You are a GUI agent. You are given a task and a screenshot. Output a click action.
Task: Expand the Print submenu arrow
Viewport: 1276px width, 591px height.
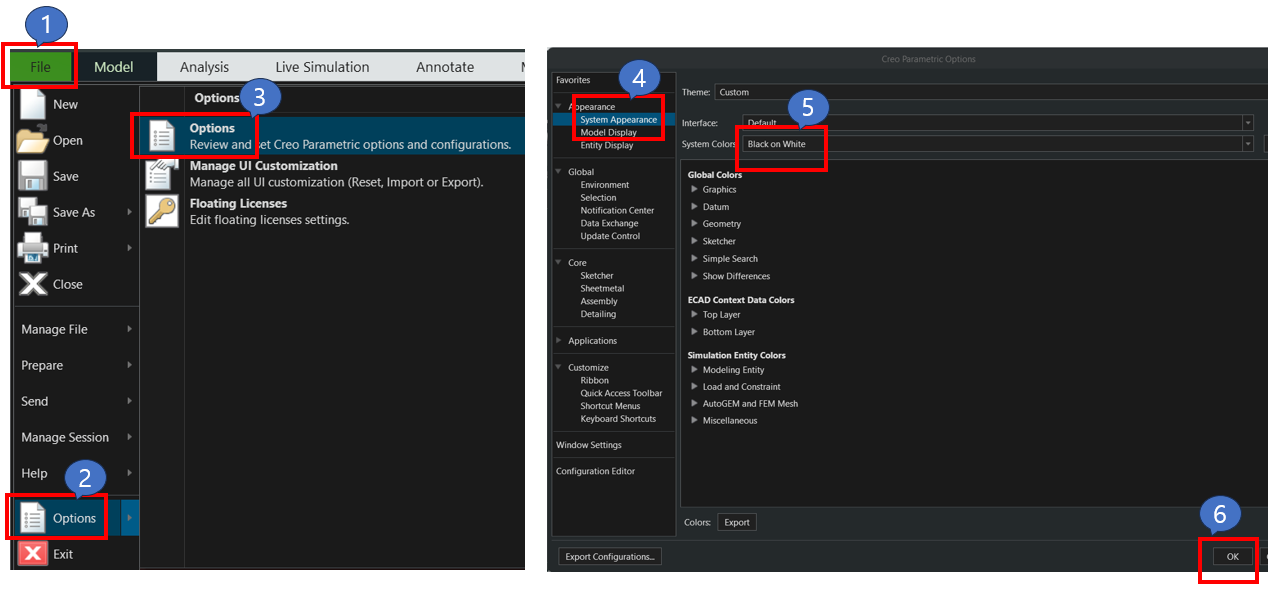[x=130, y=248]
